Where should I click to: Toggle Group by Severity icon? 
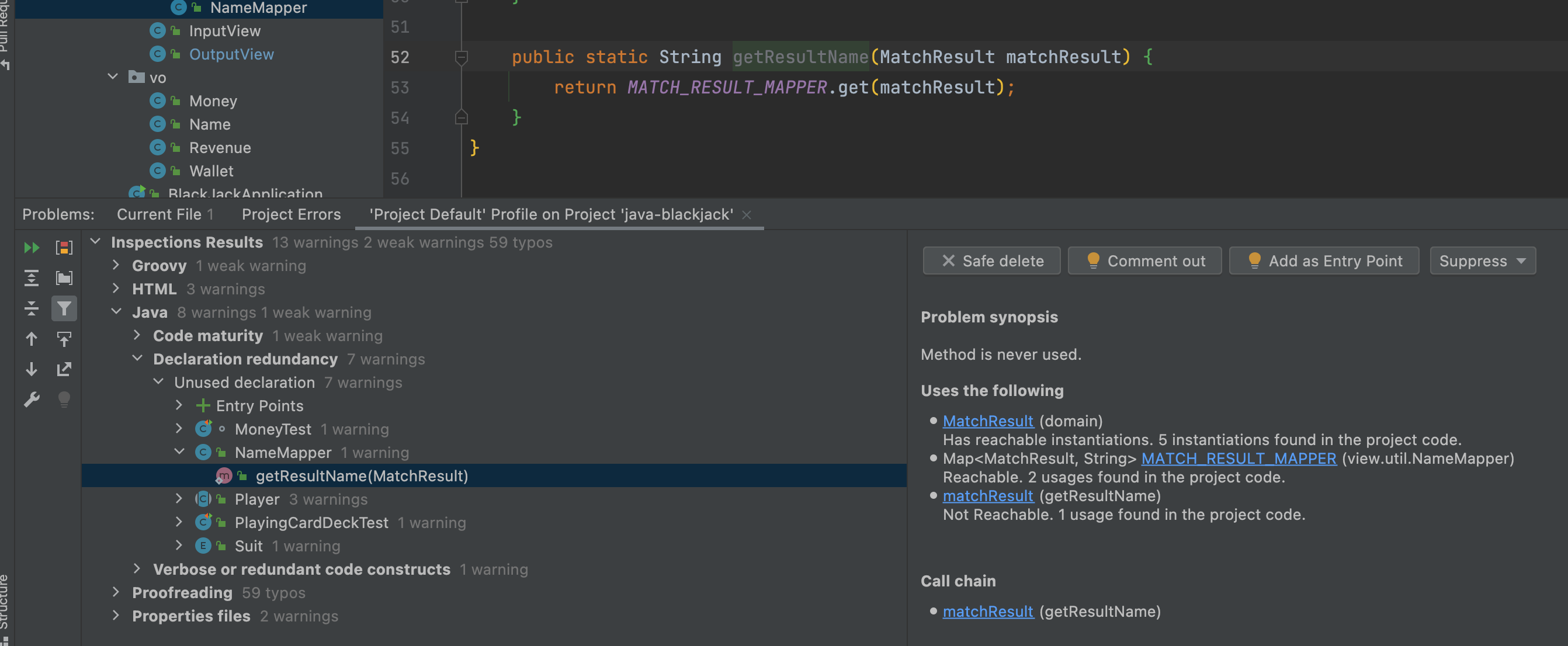point(64,248)
